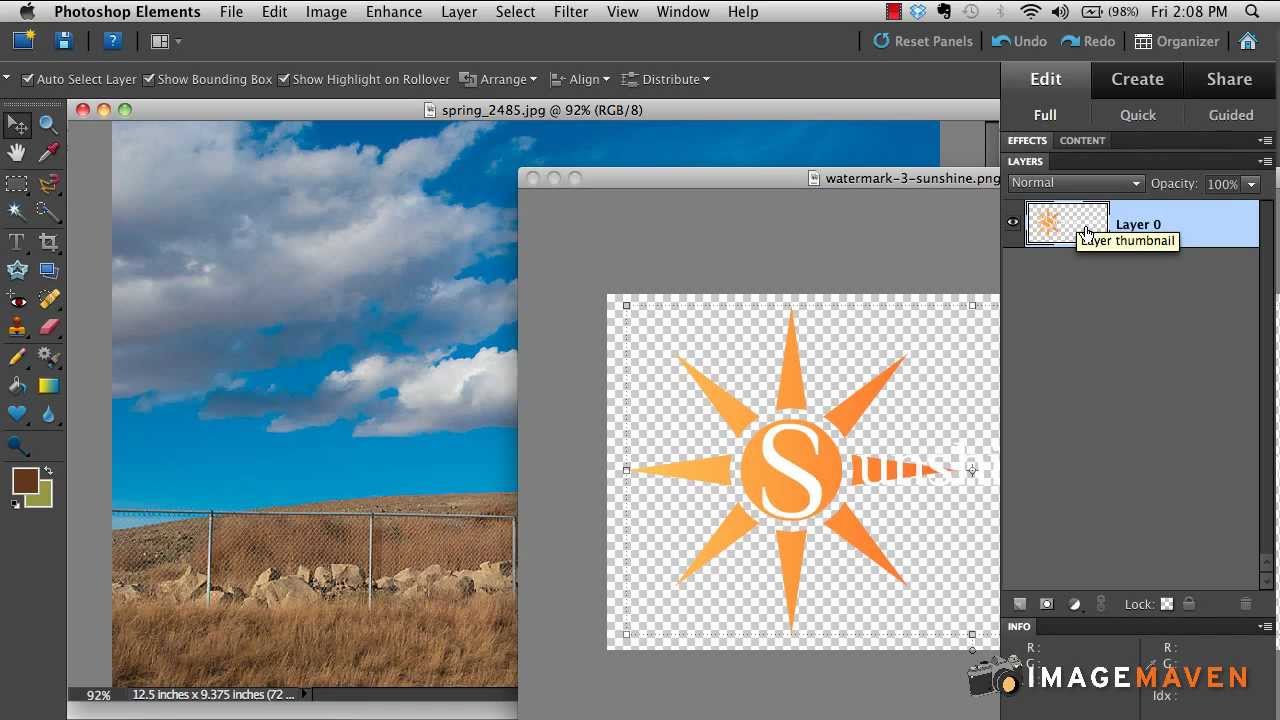
Task: Toggle lock all padlock icon
Action: point(1189,604)
